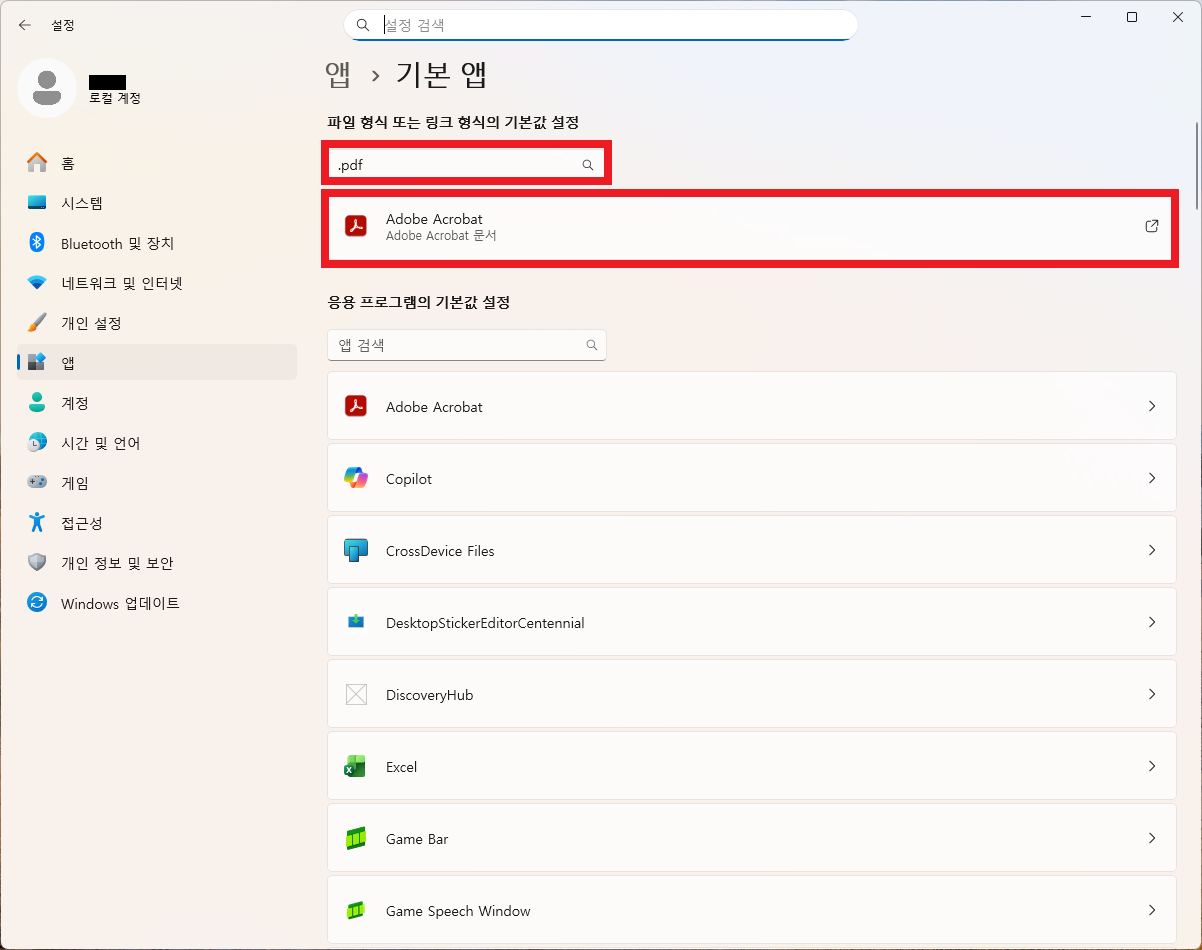Click Adobe Acrobat icon in .pdf result
1202x950 pixels.
click(356, 226)
